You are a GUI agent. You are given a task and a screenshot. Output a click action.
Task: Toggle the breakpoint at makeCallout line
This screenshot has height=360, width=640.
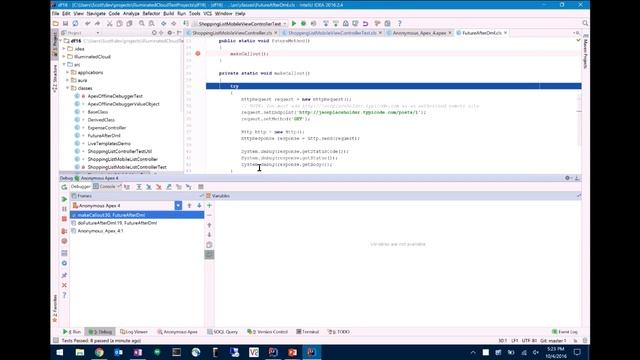click(198, 53)
